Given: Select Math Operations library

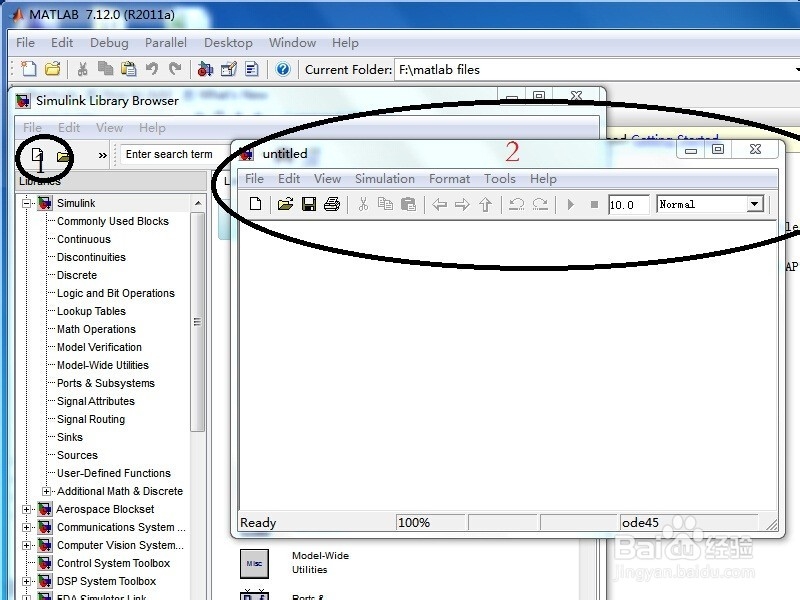Looking at the screenshot, I should [x=96, y=329].
